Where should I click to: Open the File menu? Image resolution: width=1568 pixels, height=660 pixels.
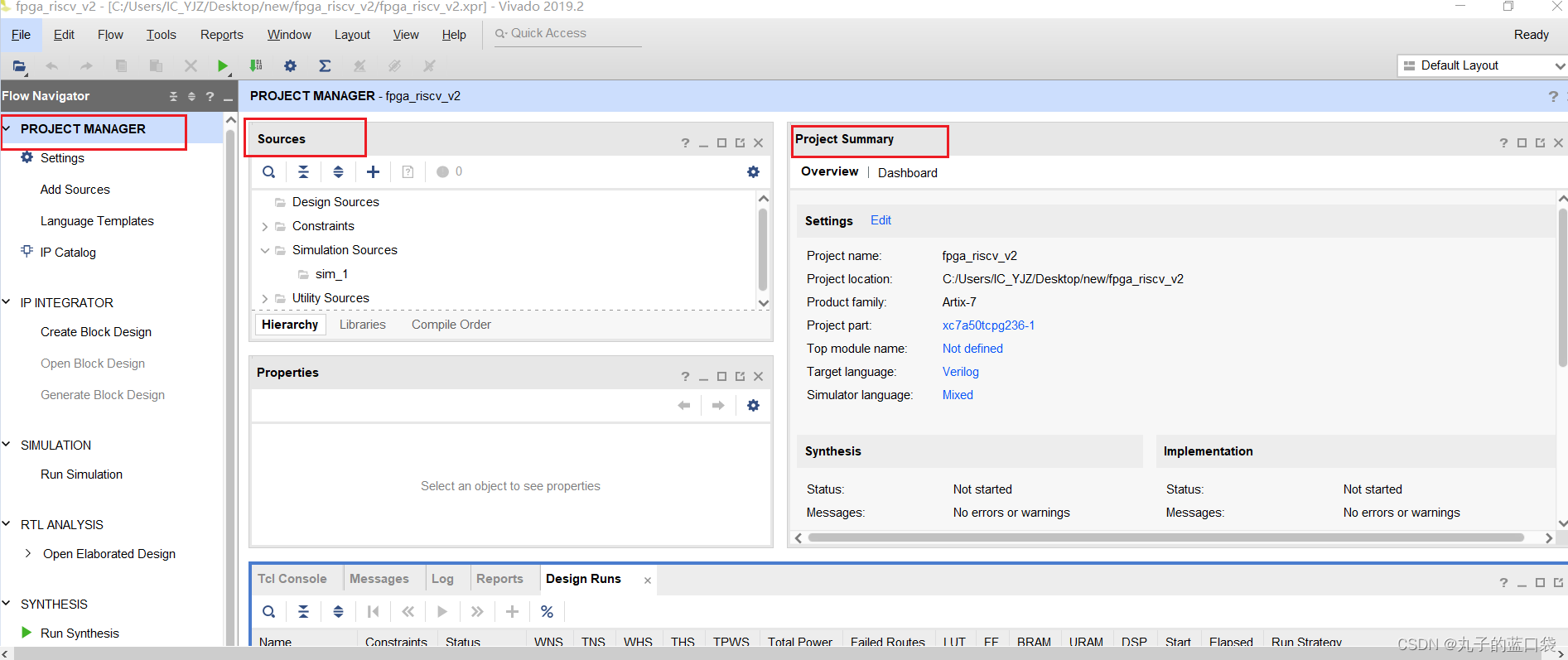point(21,34)
